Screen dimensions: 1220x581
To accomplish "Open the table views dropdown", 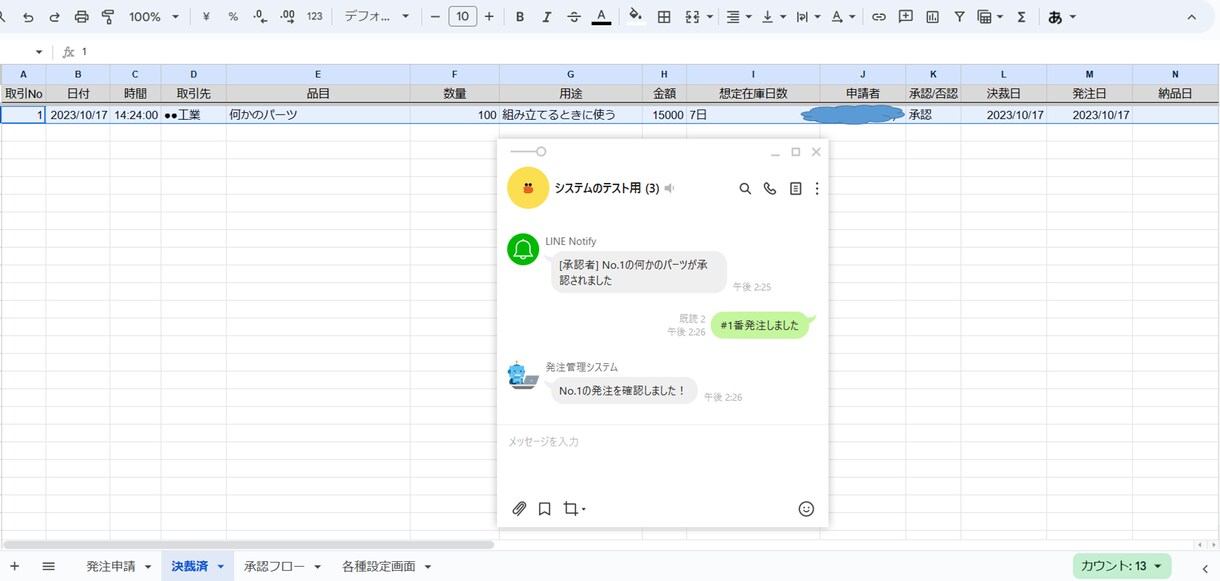I will (990, 17).
